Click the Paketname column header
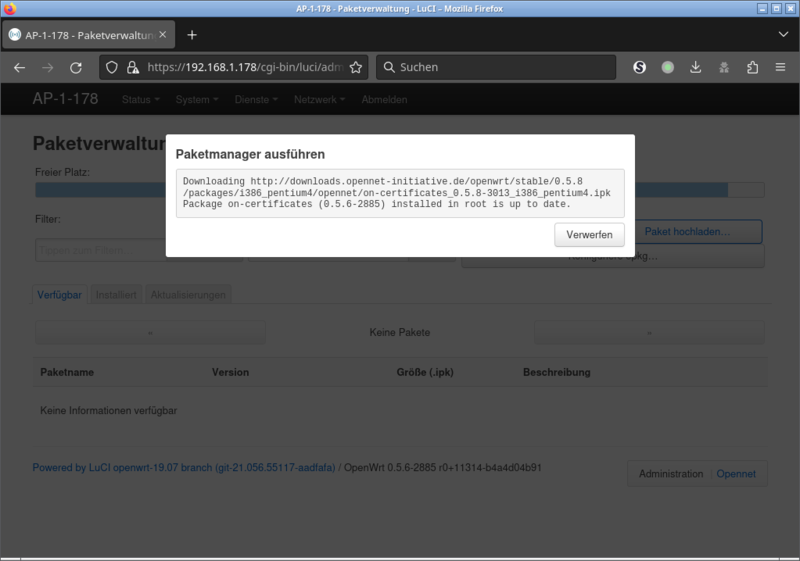The height and width of the screenshot is (561, 800). point(67,372)
